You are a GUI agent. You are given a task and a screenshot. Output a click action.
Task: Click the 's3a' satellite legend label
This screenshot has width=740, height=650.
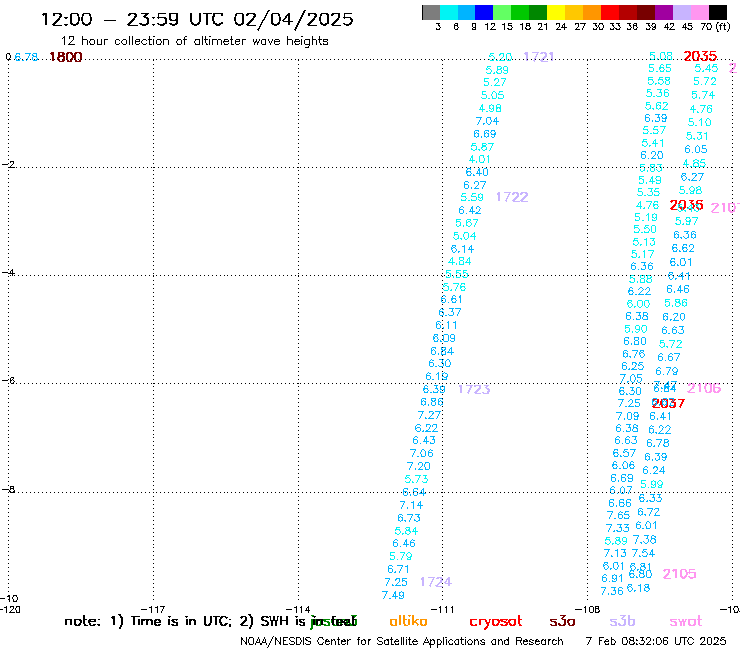[x=562, y=621]
